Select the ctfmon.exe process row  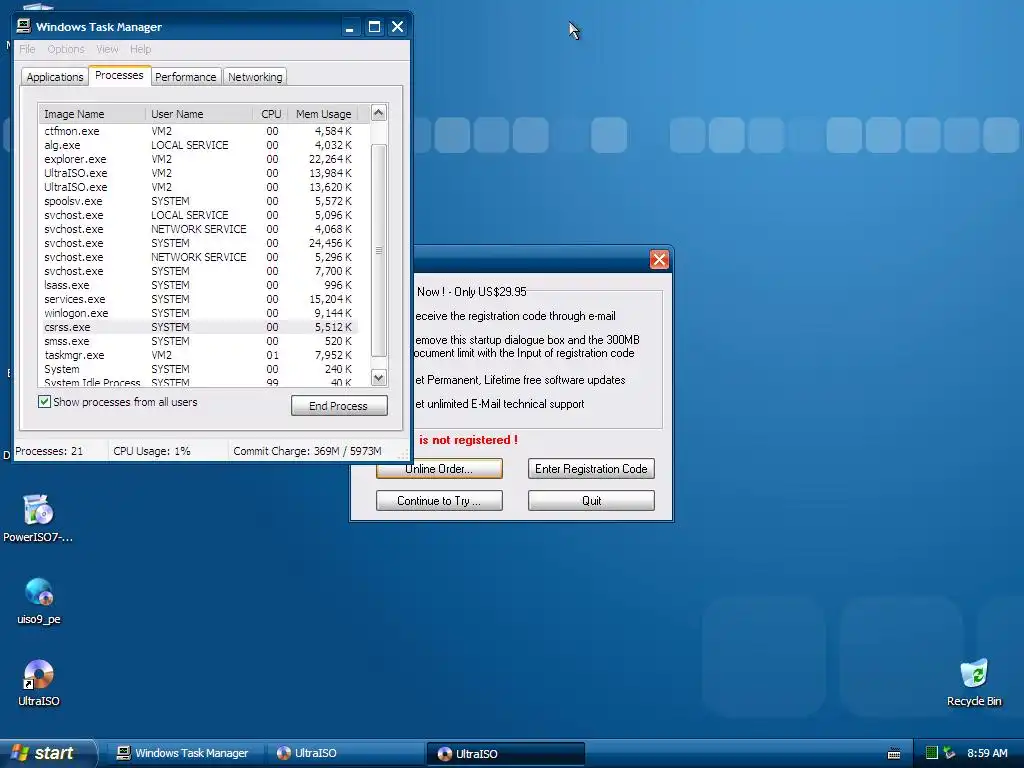198,131
